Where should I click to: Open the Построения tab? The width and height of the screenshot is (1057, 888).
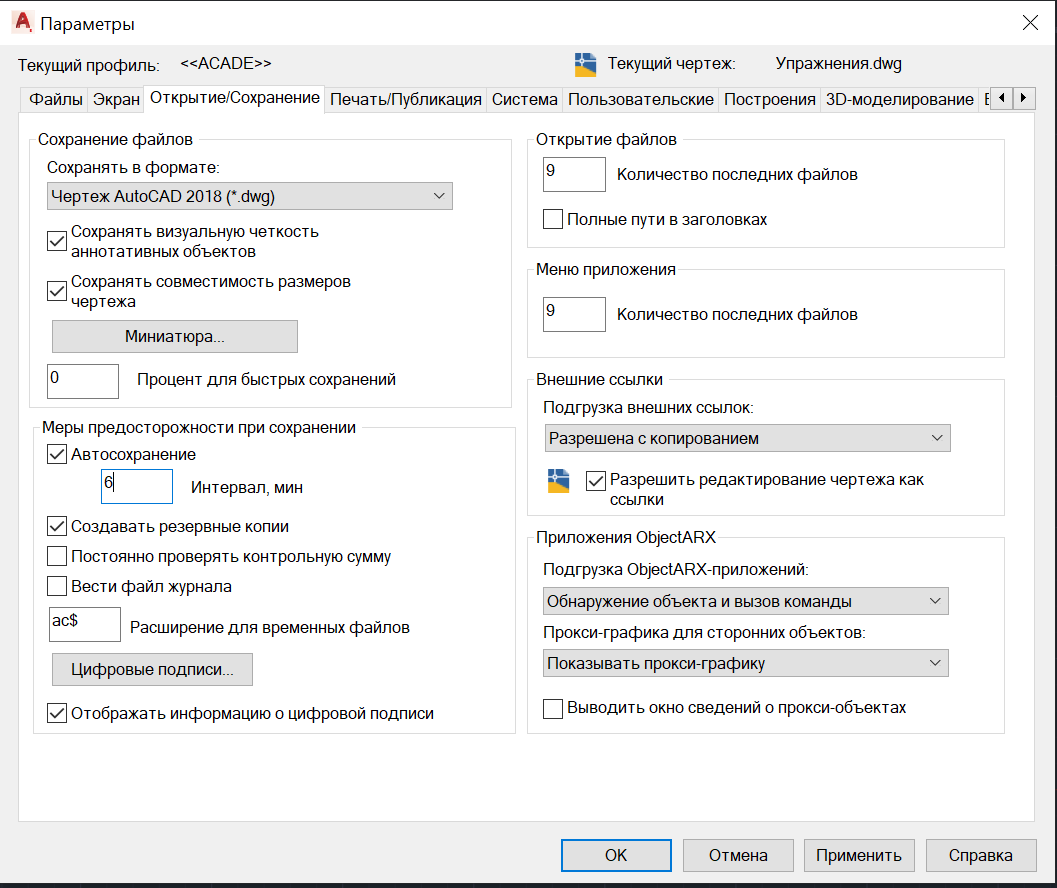pos(769,100)
